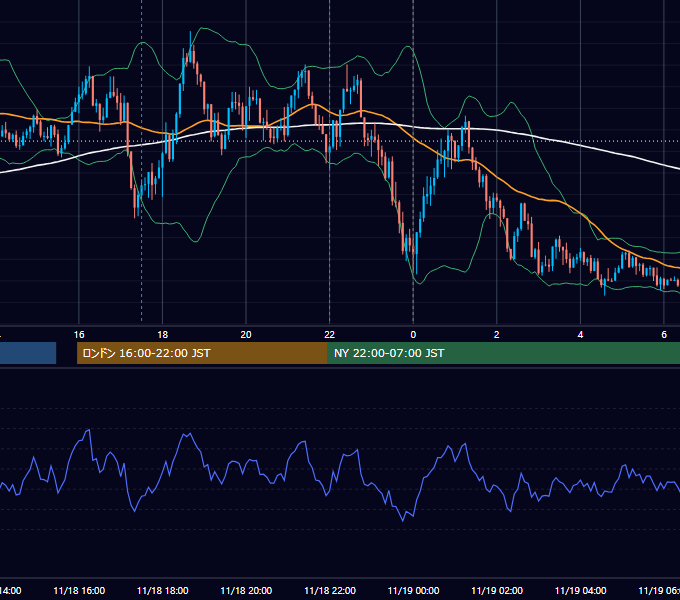Click the 11/18 22:00 date label
The height and width of the screenshot is (600, 680).
pos(330,590)
